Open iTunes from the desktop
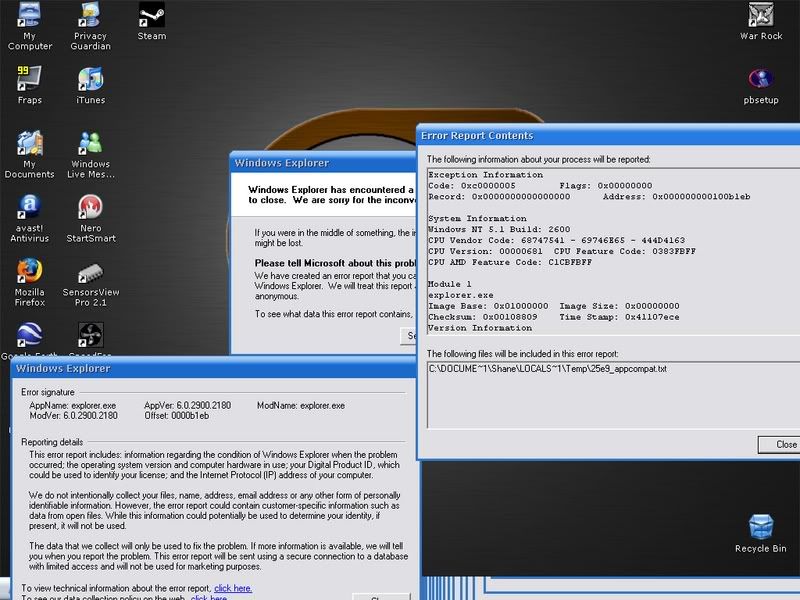 point(90,80)
